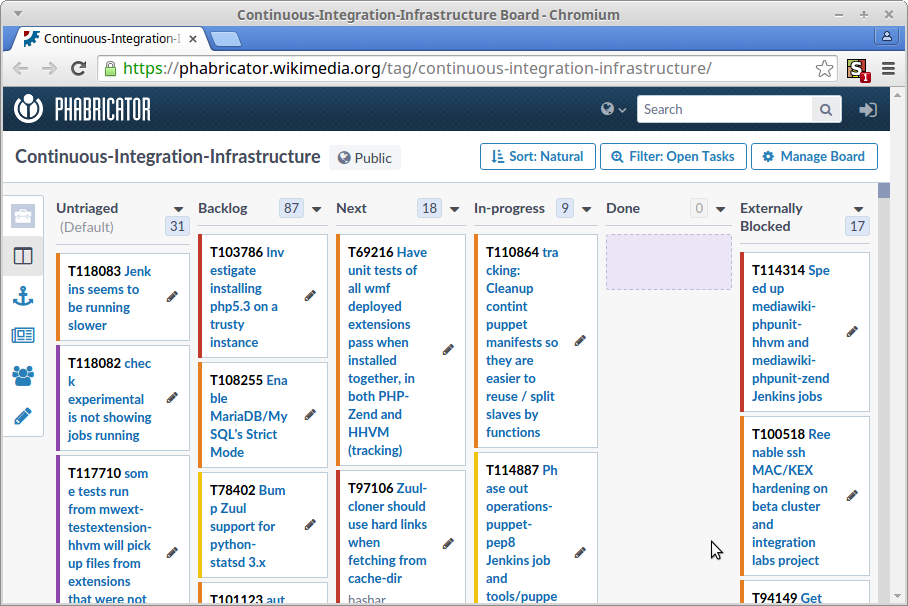Open the globe locale dropdown
The width and height of the screenshot is (908, 606).
(x=611, y=109)
